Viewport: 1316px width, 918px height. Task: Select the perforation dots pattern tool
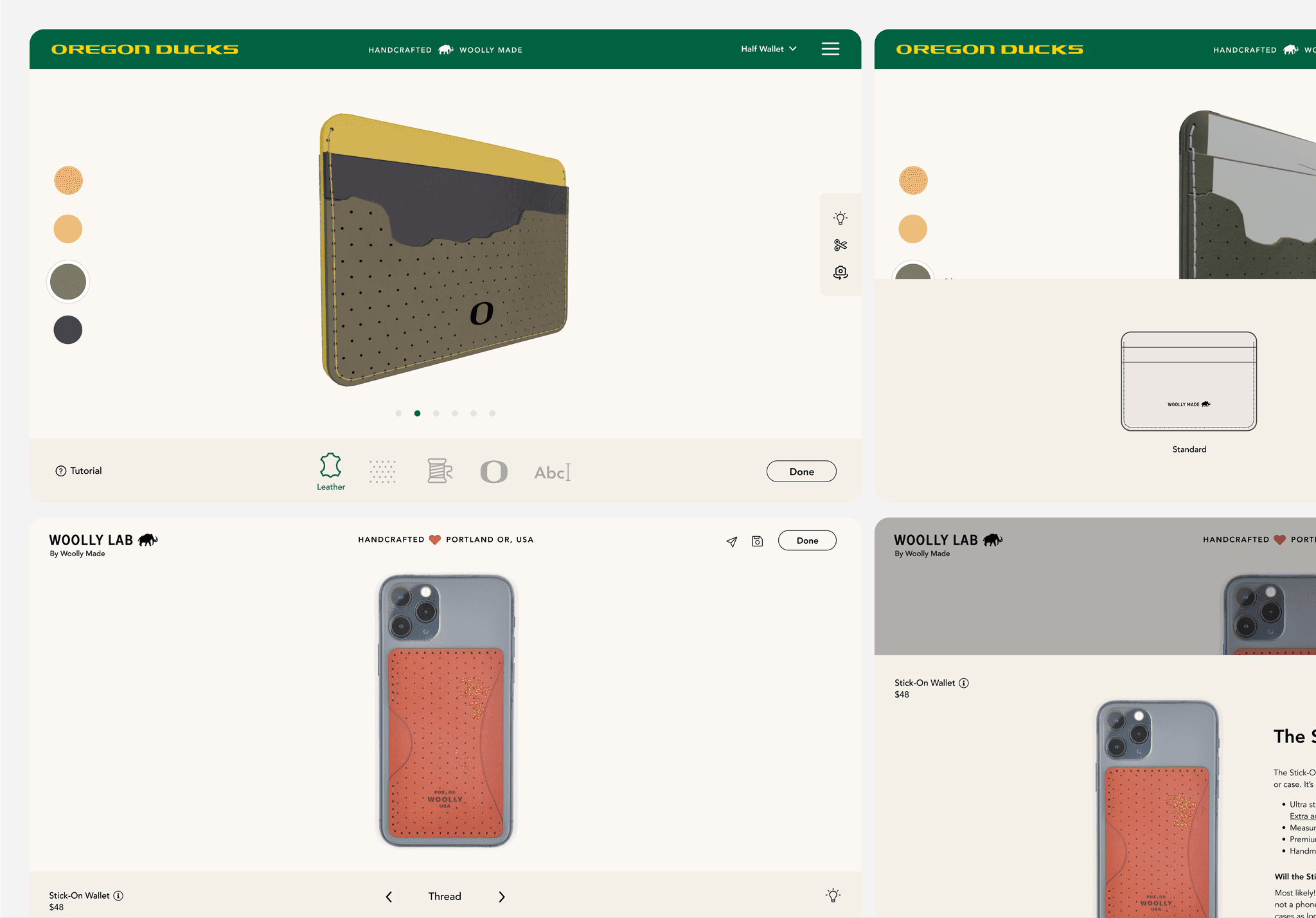pyautogui.click(x=382, y=471)
